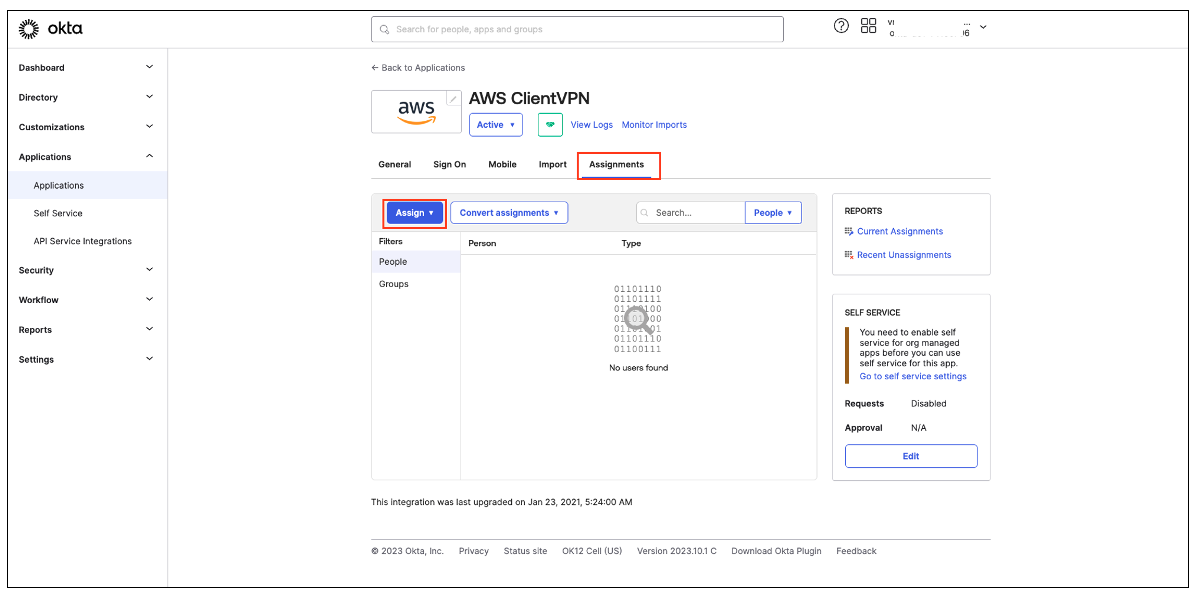Open Applications submenu item in sidebar

click(x=59, y=185)
